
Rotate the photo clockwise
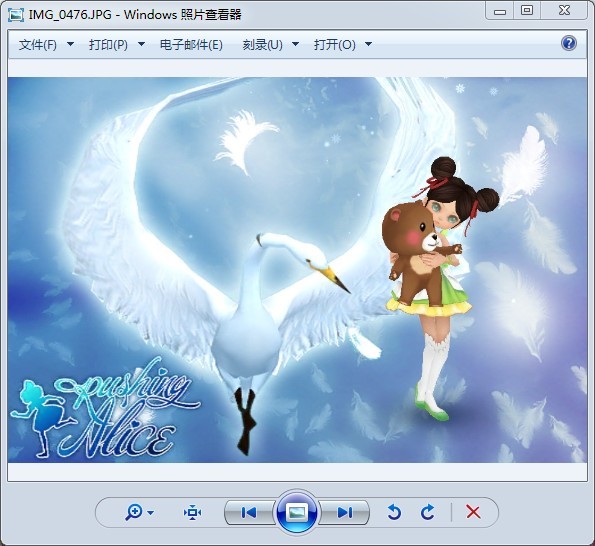pos(428,512)
